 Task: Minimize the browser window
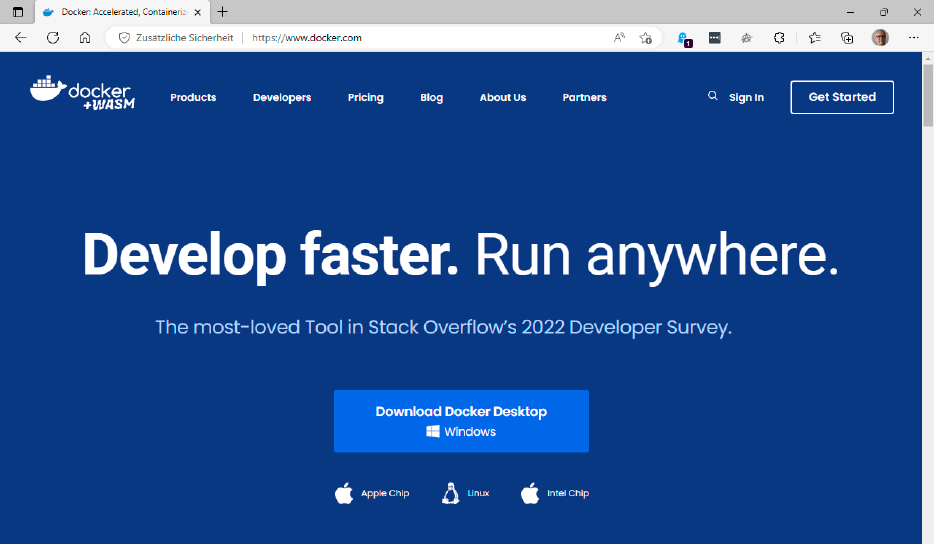pos(851,12)
